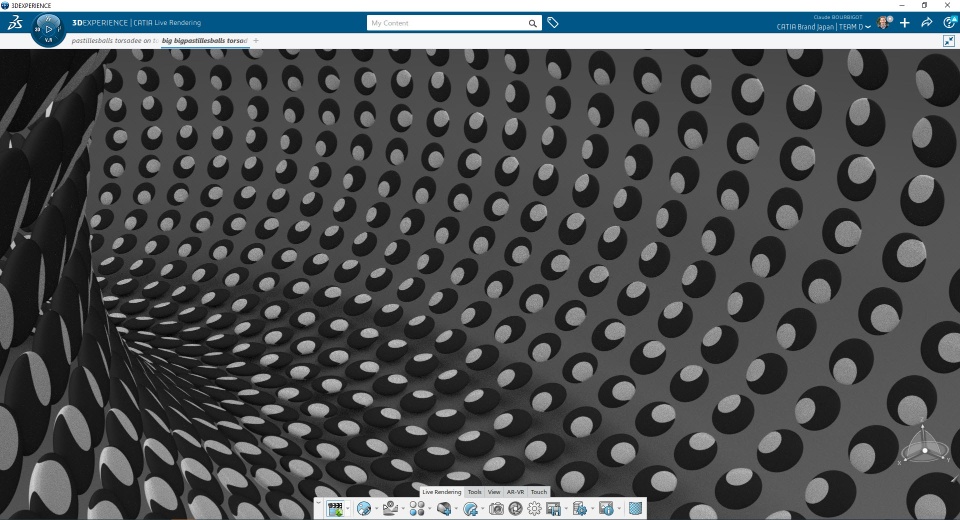The image size is (960, 520).
Task: Click the XYZ orientation axis widget
Action: (x=924, y=444)
